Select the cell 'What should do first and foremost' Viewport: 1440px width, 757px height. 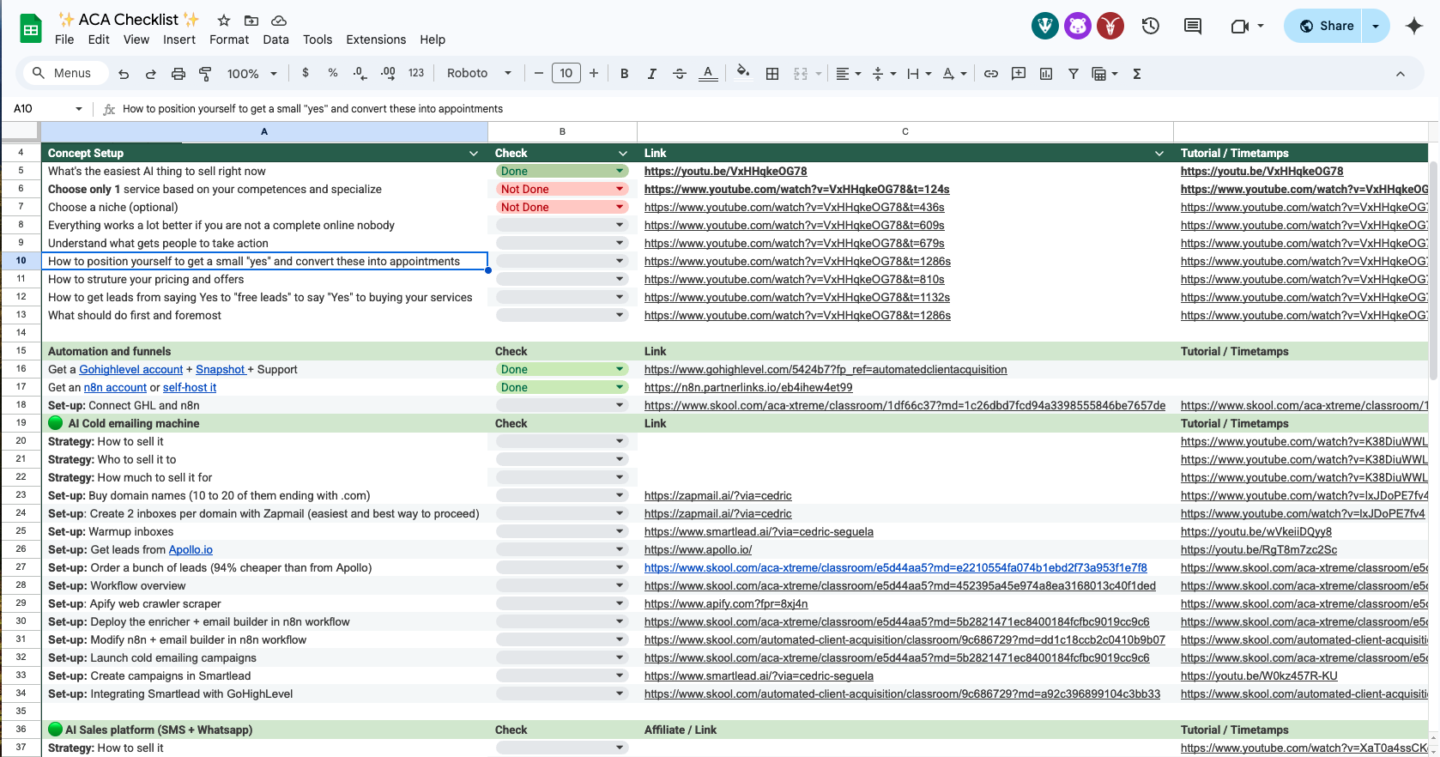[264, 316]
